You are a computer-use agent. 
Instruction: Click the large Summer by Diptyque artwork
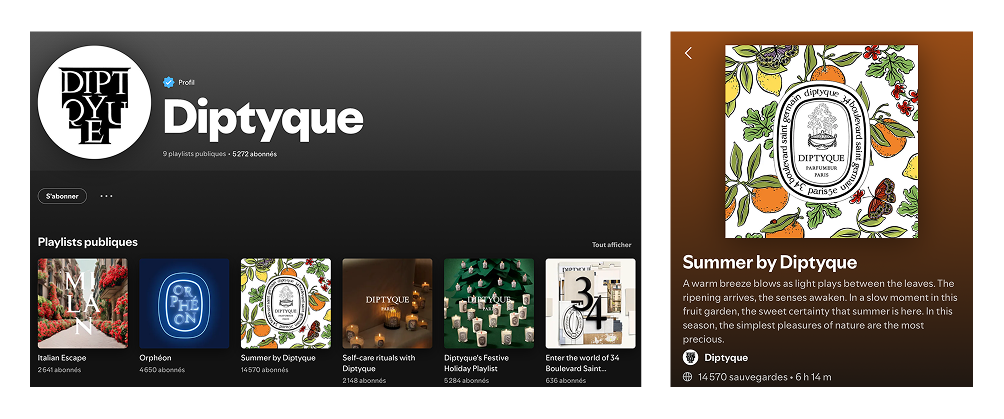click(822, 142)
